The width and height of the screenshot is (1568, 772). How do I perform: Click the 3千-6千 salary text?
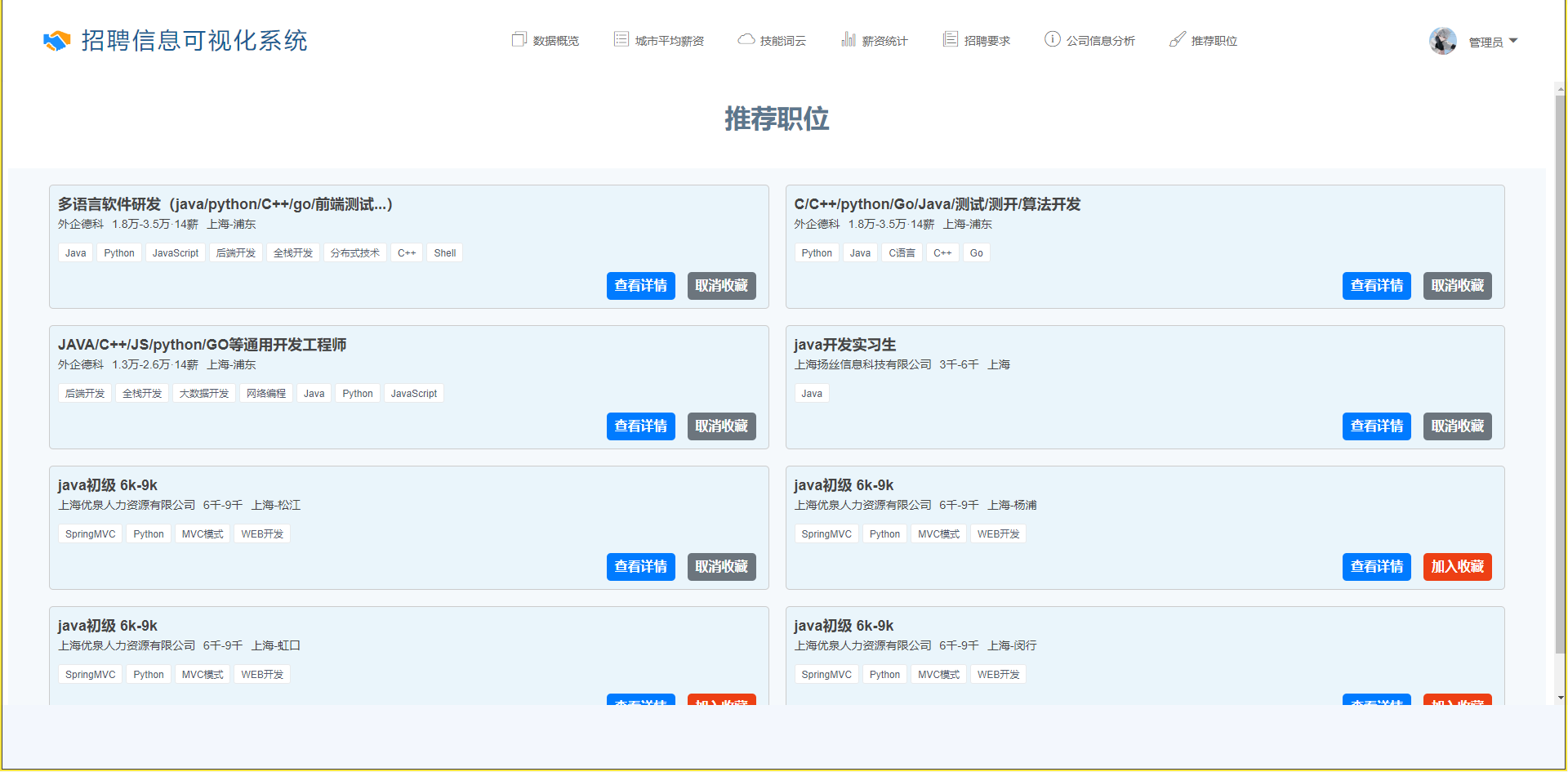click(960, 364)
